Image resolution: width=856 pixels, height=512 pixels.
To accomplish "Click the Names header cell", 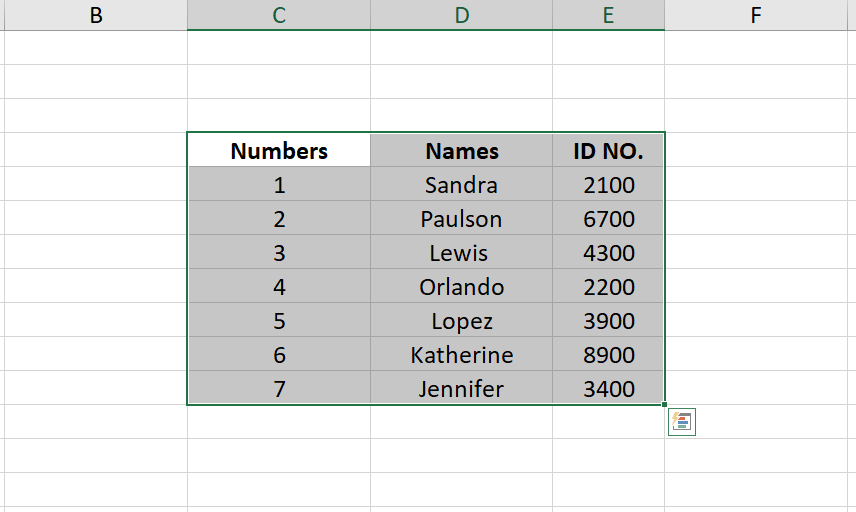I will click(x=461, y=150).
